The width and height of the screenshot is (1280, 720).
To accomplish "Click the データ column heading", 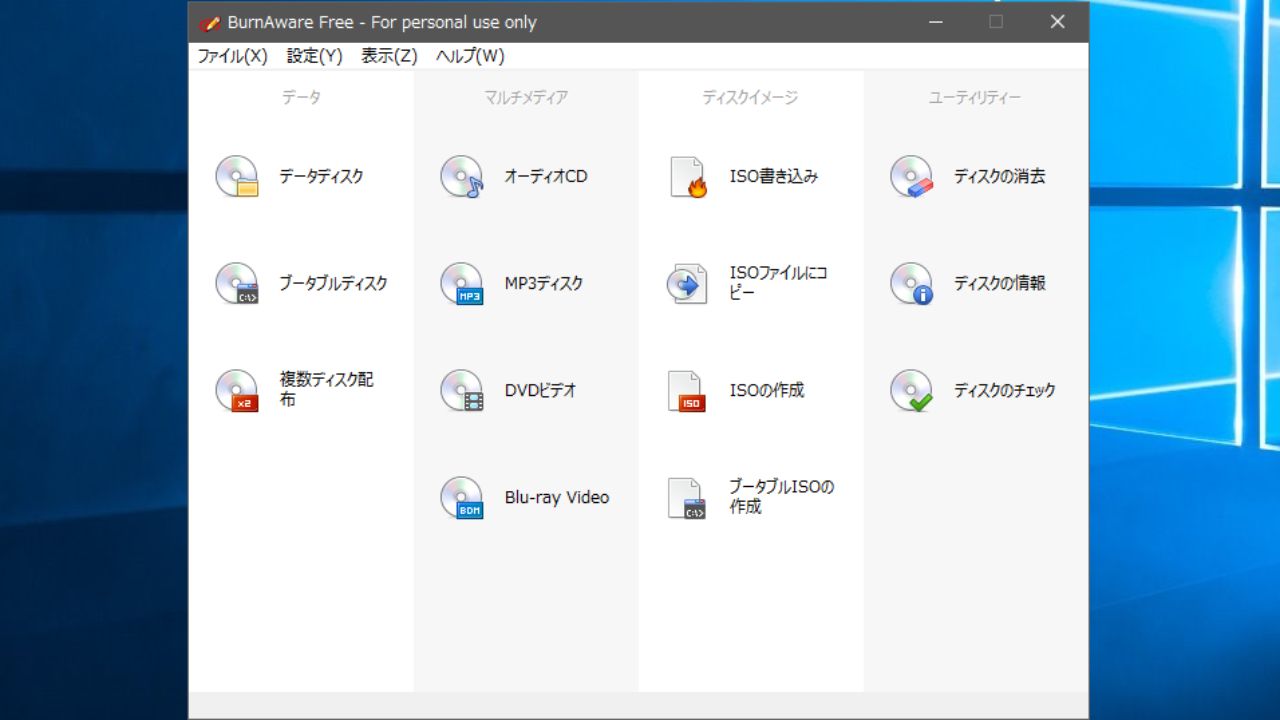I will [x=301, y=98].
